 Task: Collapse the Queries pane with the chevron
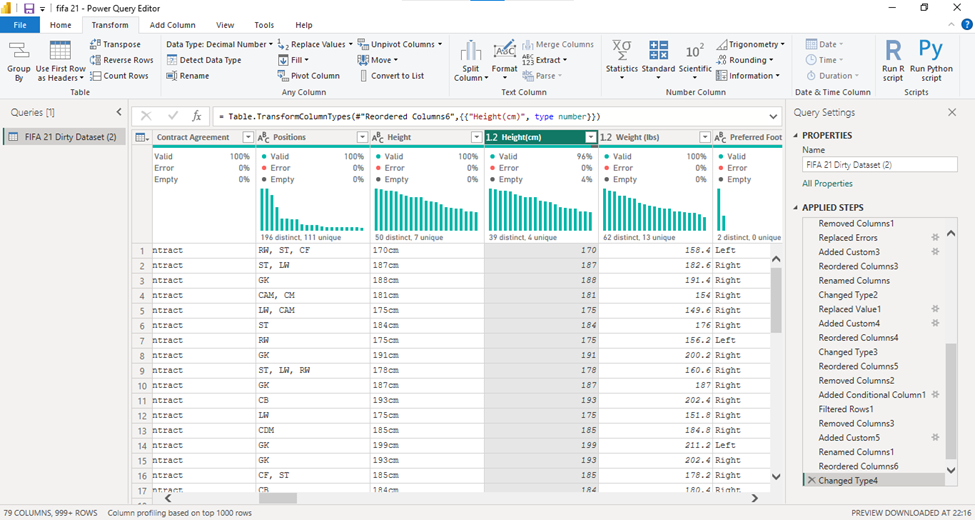tap(119, 112)
